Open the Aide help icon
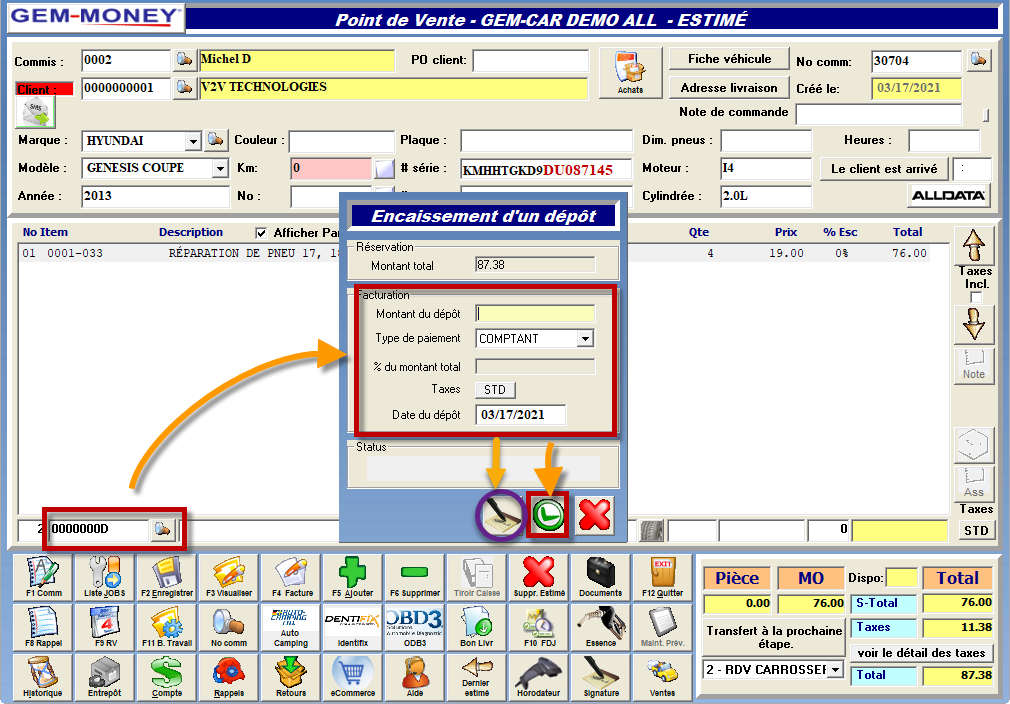The image size is (1010, 704). [415, 677]
